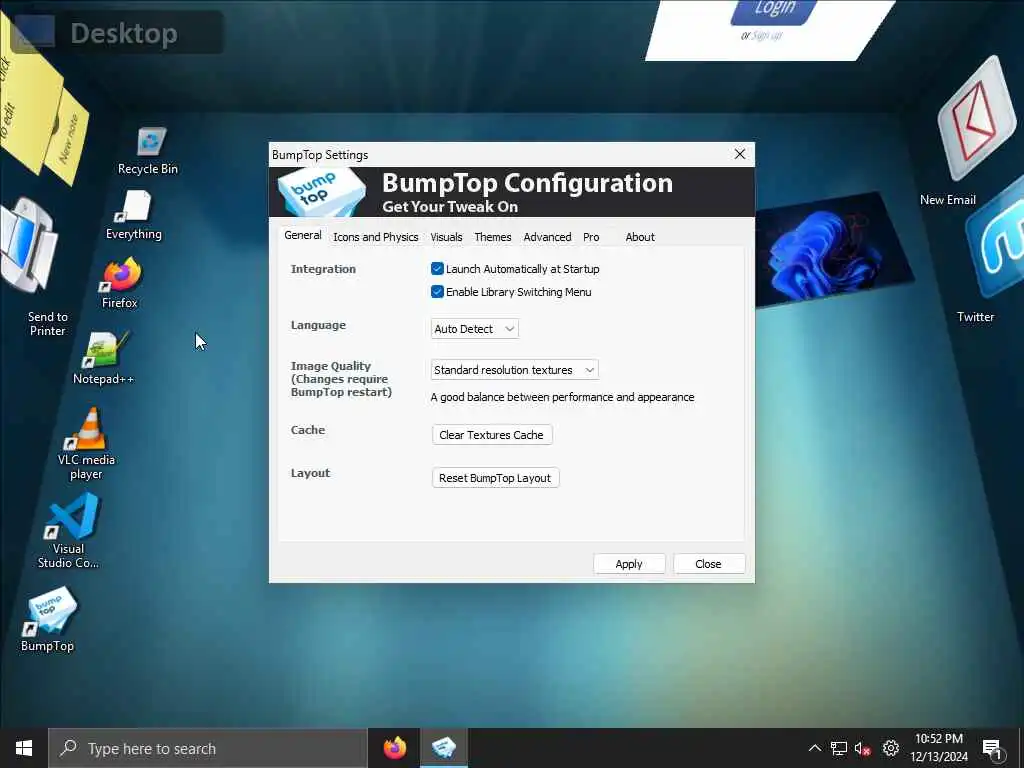Click the network tray icon
The height and width of the screenshot is (768, 1024).
(839, 748)
